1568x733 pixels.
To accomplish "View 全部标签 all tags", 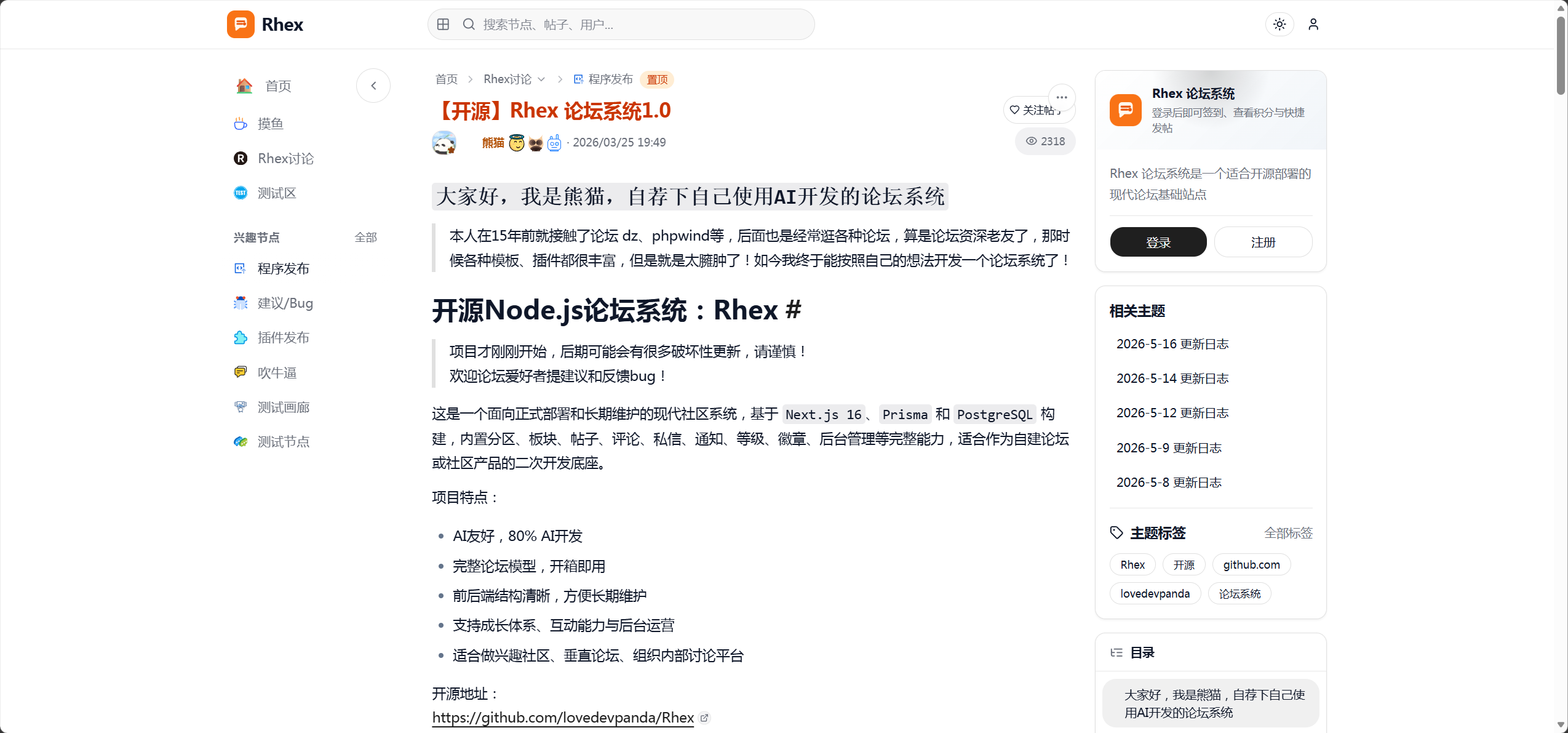I will [1288, 533].
